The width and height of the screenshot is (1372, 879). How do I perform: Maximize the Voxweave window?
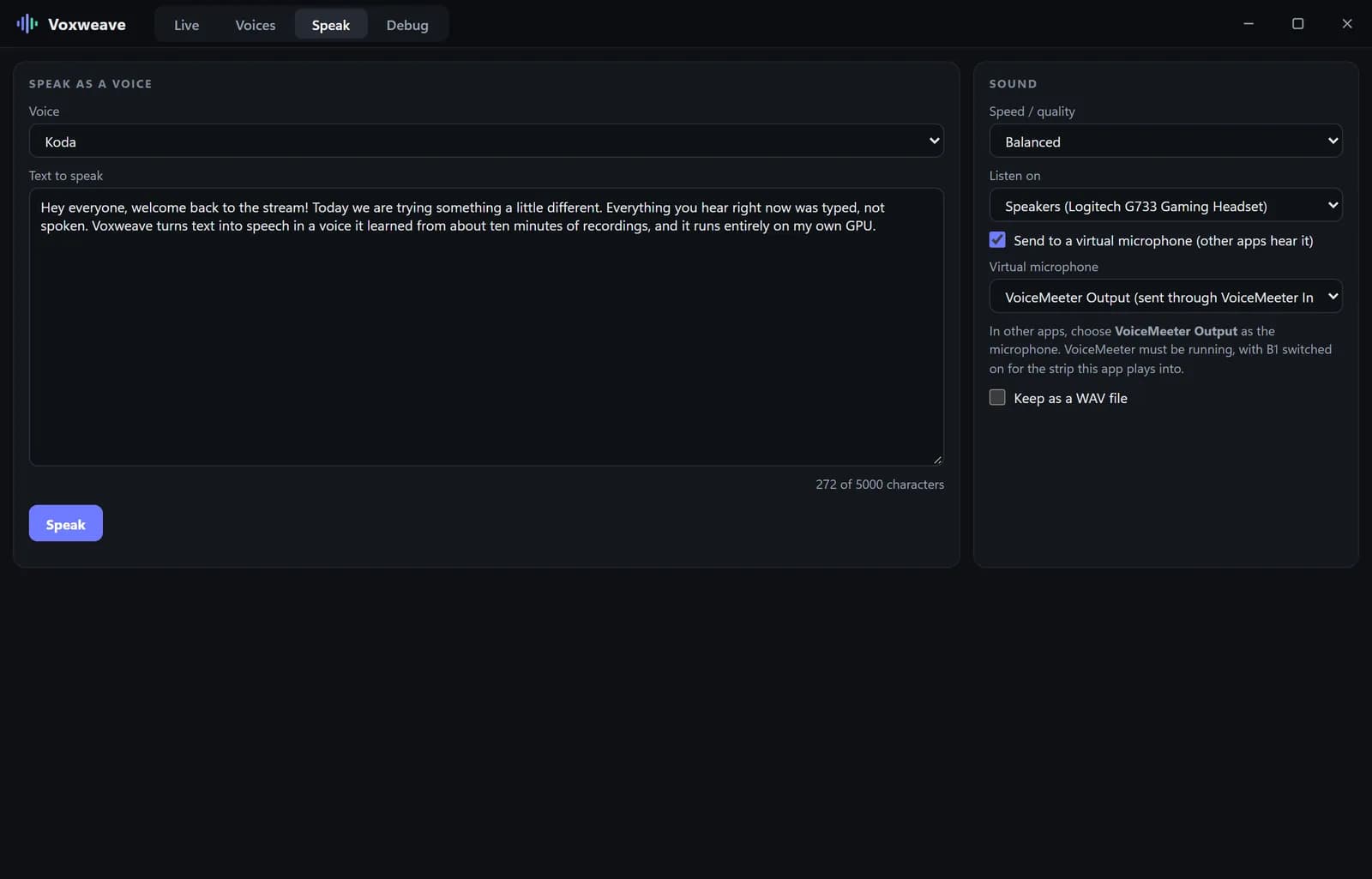pos(1298,24)
